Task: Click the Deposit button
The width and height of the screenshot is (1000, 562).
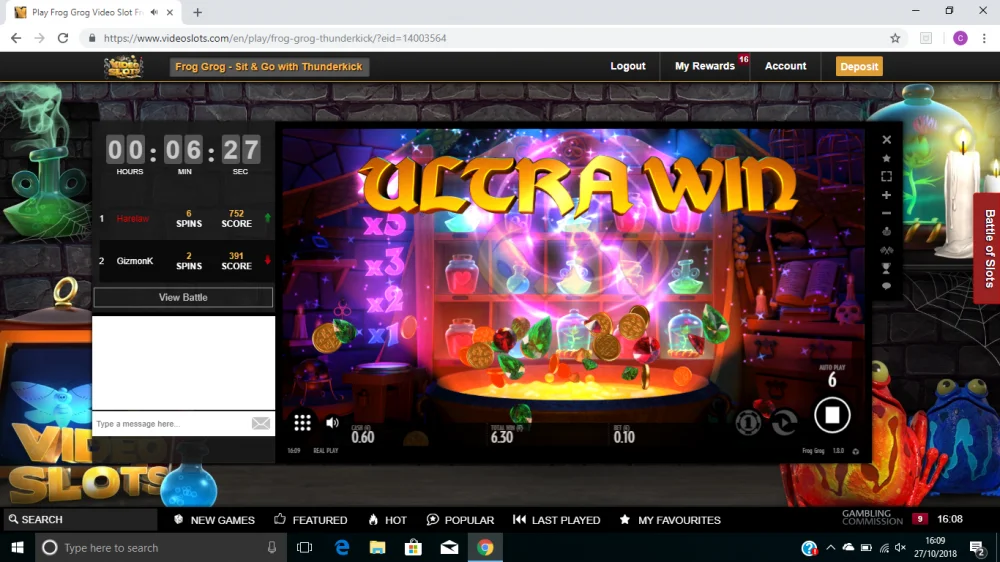Action: [x=859, y=66]
